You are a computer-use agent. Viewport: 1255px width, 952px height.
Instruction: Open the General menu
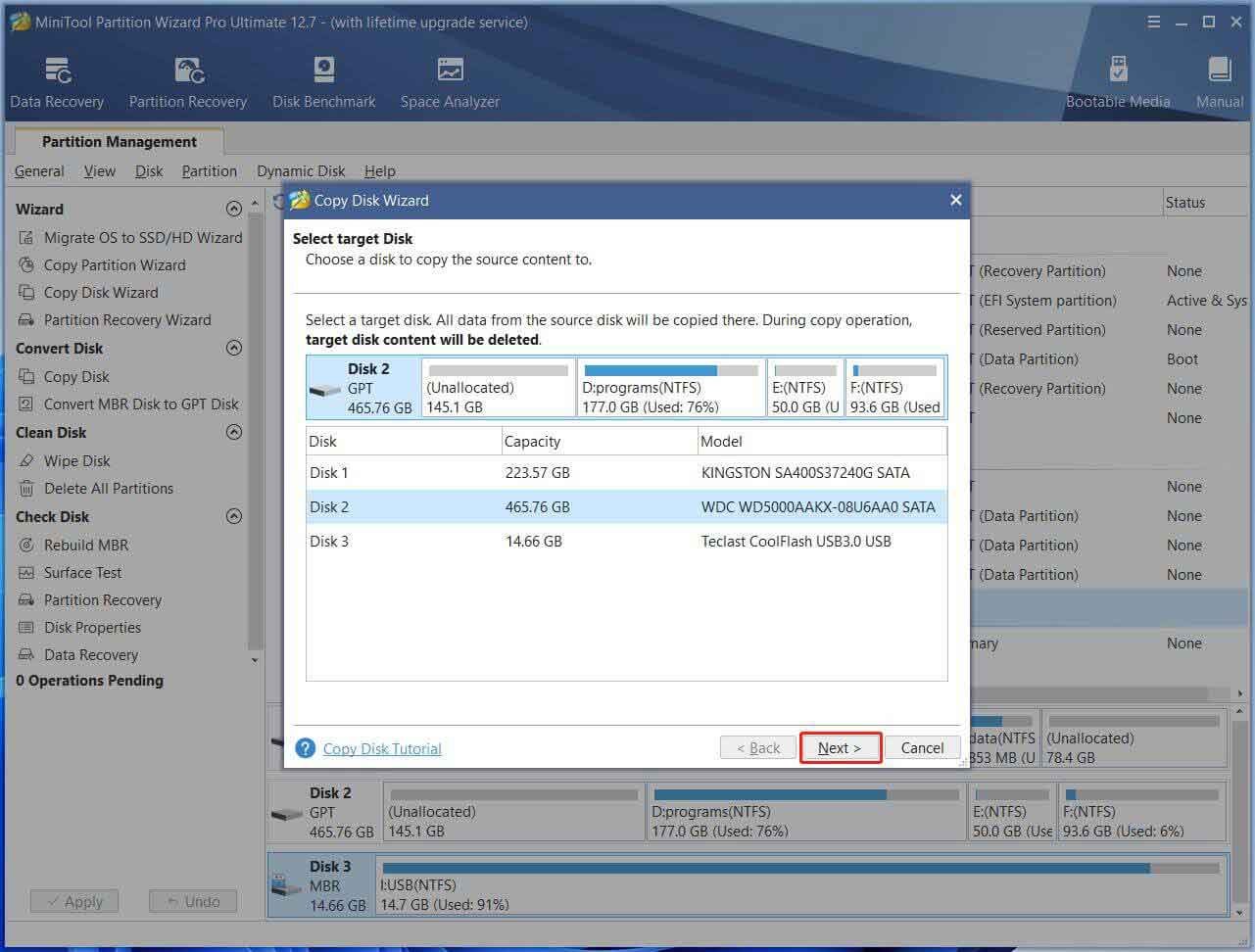pyautogui.click(x=39, y=171)
